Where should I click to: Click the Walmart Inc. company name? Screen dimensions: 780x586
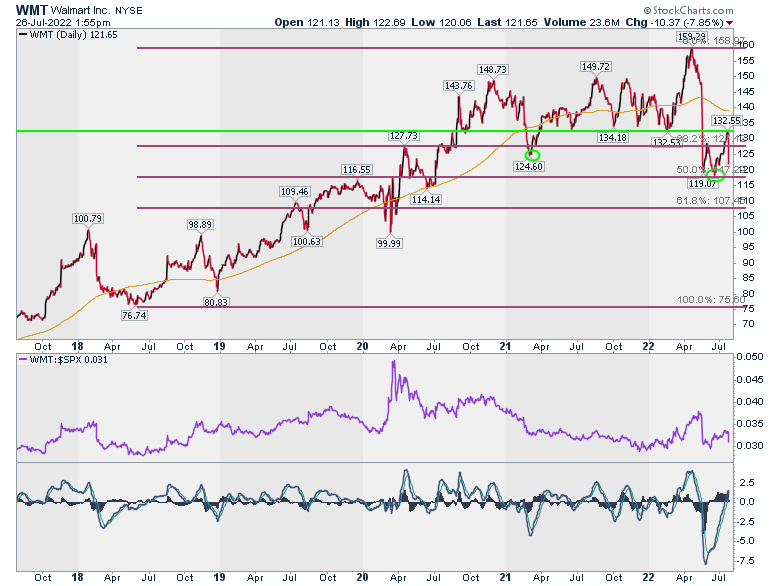click(x=81, y=10)
